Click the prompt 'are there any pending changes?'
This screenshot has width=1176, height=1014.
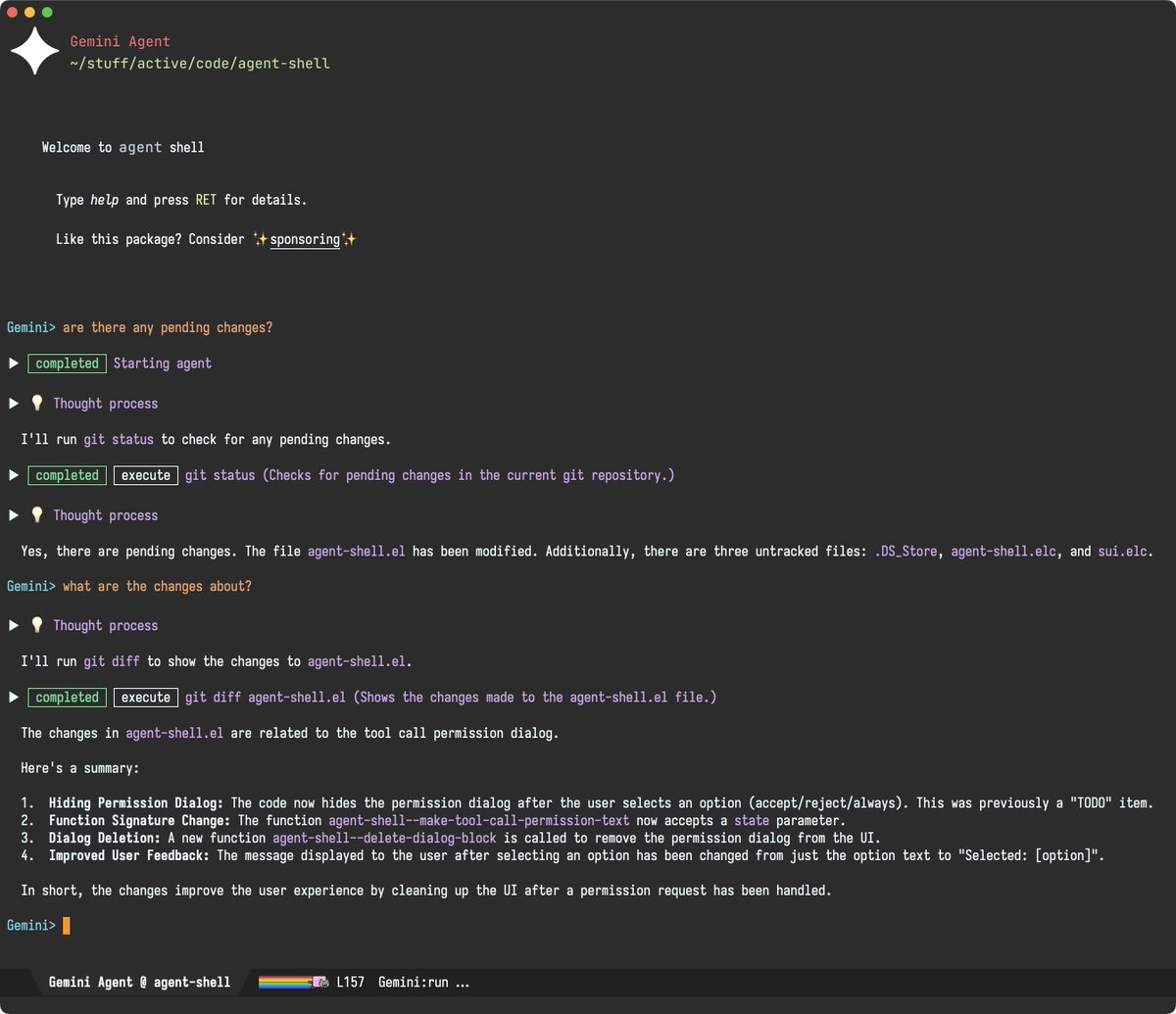(x=168, y=327)
